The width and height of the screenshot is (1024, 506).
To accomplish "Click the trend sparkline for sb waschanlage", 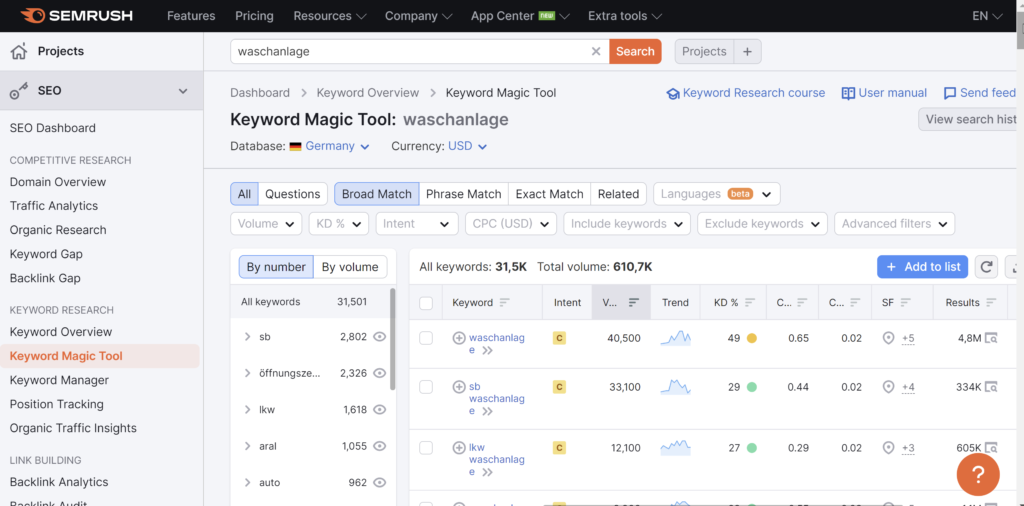I will 675,387.
